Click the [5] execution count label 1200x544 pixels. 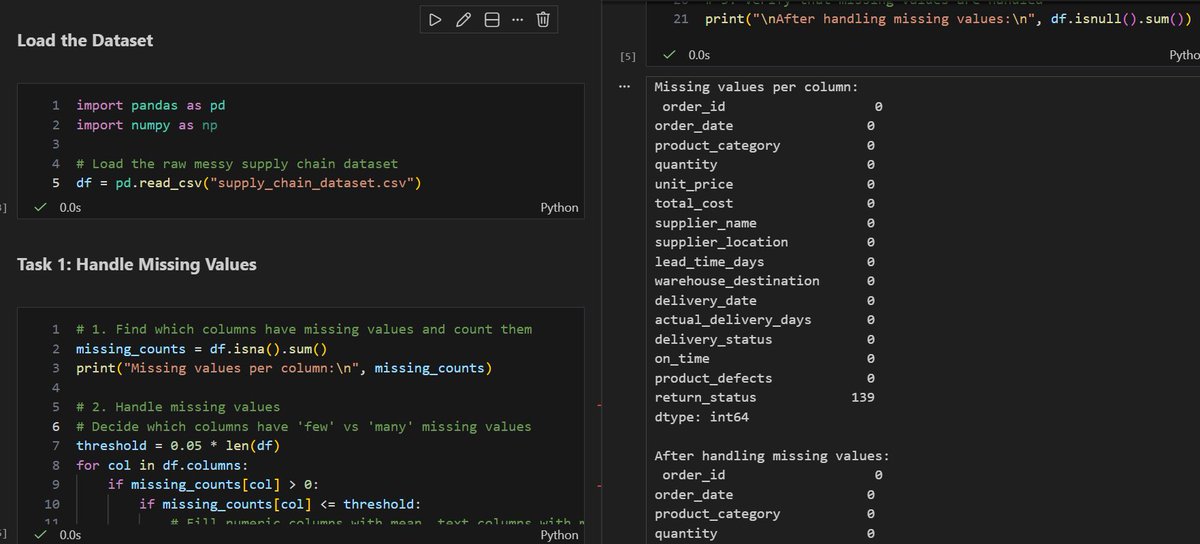point(628,57)
